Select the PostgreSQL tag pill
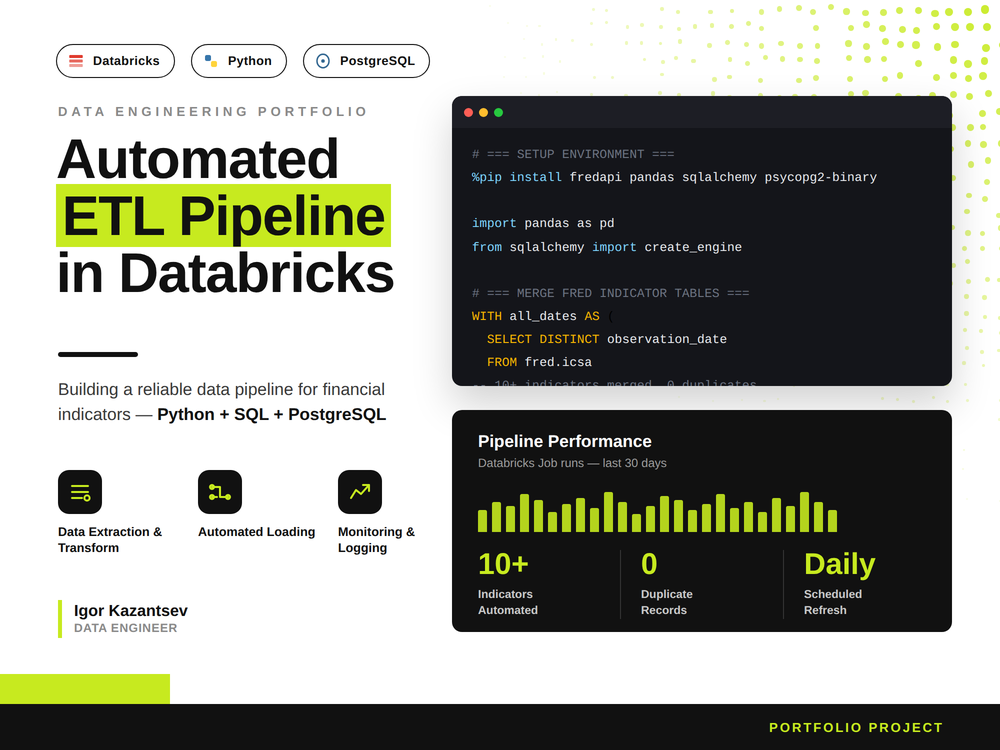This screenshot has height=750, width=1000. (x=366, y=61)
